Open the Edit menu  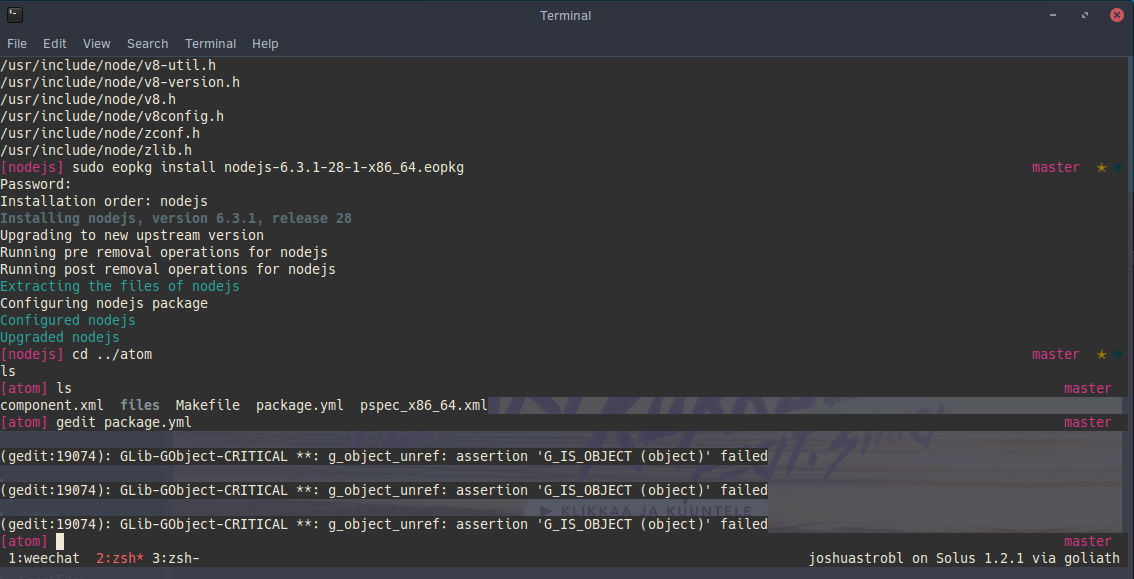click(x=54, y=43)
